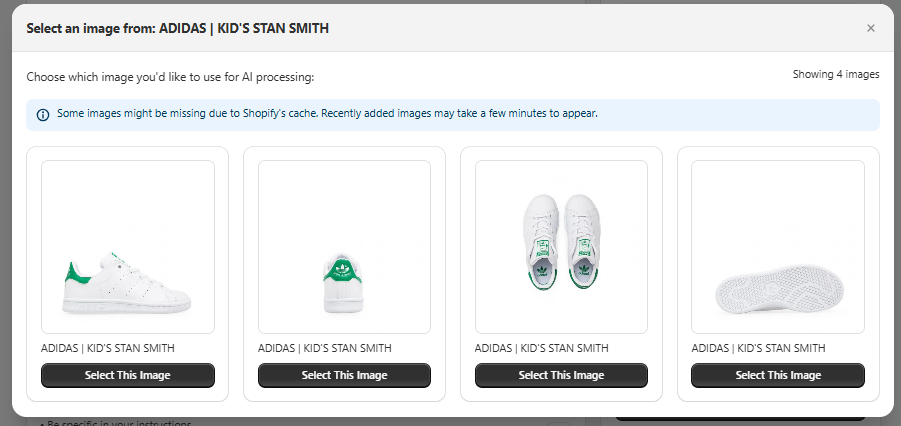The width and height of the screenshot is (901, 426).
Task: Click the product title under the heel-view shoe
Action: tap(325, 348)
